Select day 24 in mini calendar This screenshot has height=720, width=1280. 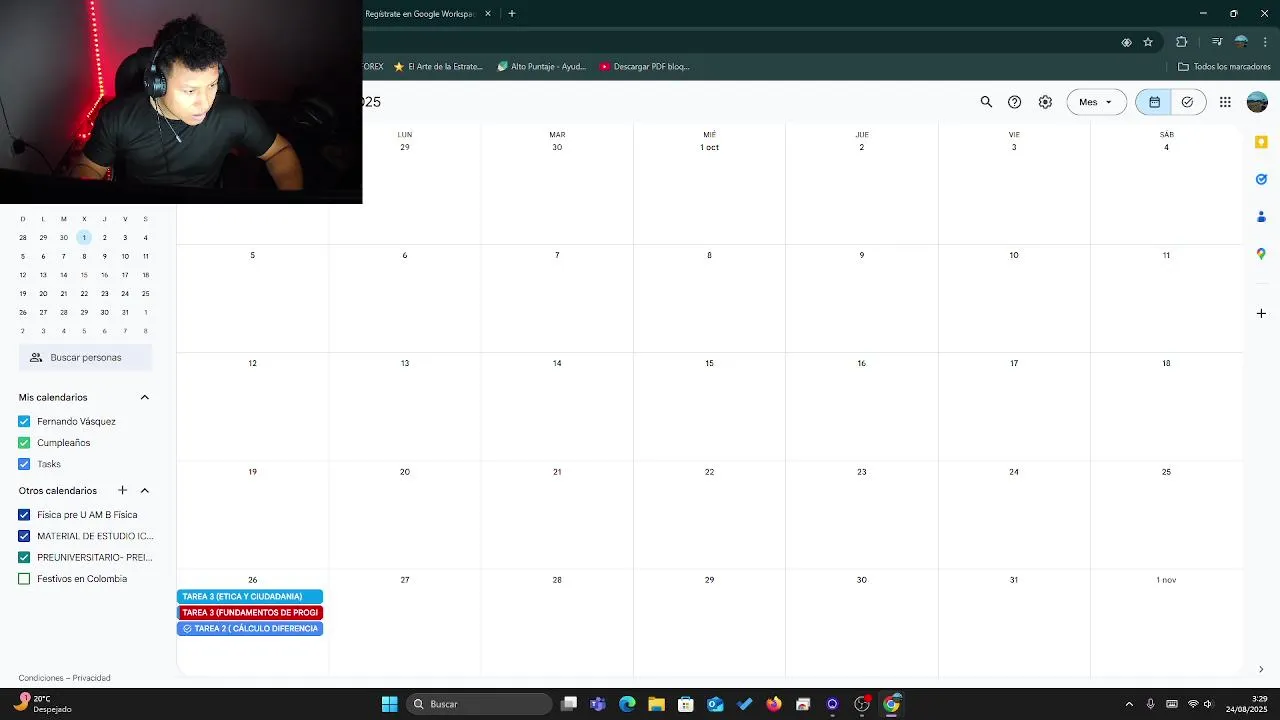[x=125, y=294]
